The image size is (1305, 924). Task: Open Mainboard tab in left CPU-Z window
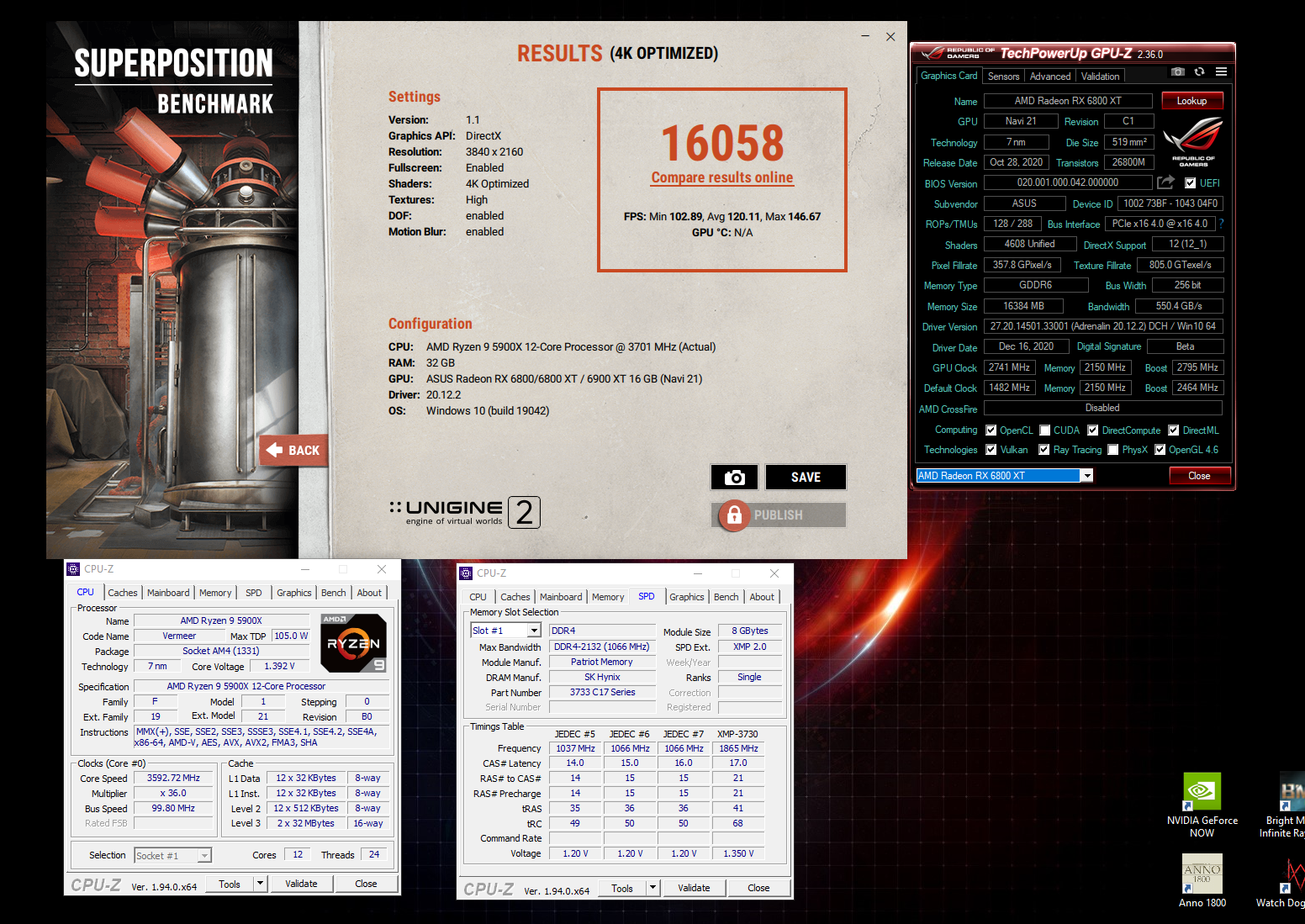click(x=168, y=593)
